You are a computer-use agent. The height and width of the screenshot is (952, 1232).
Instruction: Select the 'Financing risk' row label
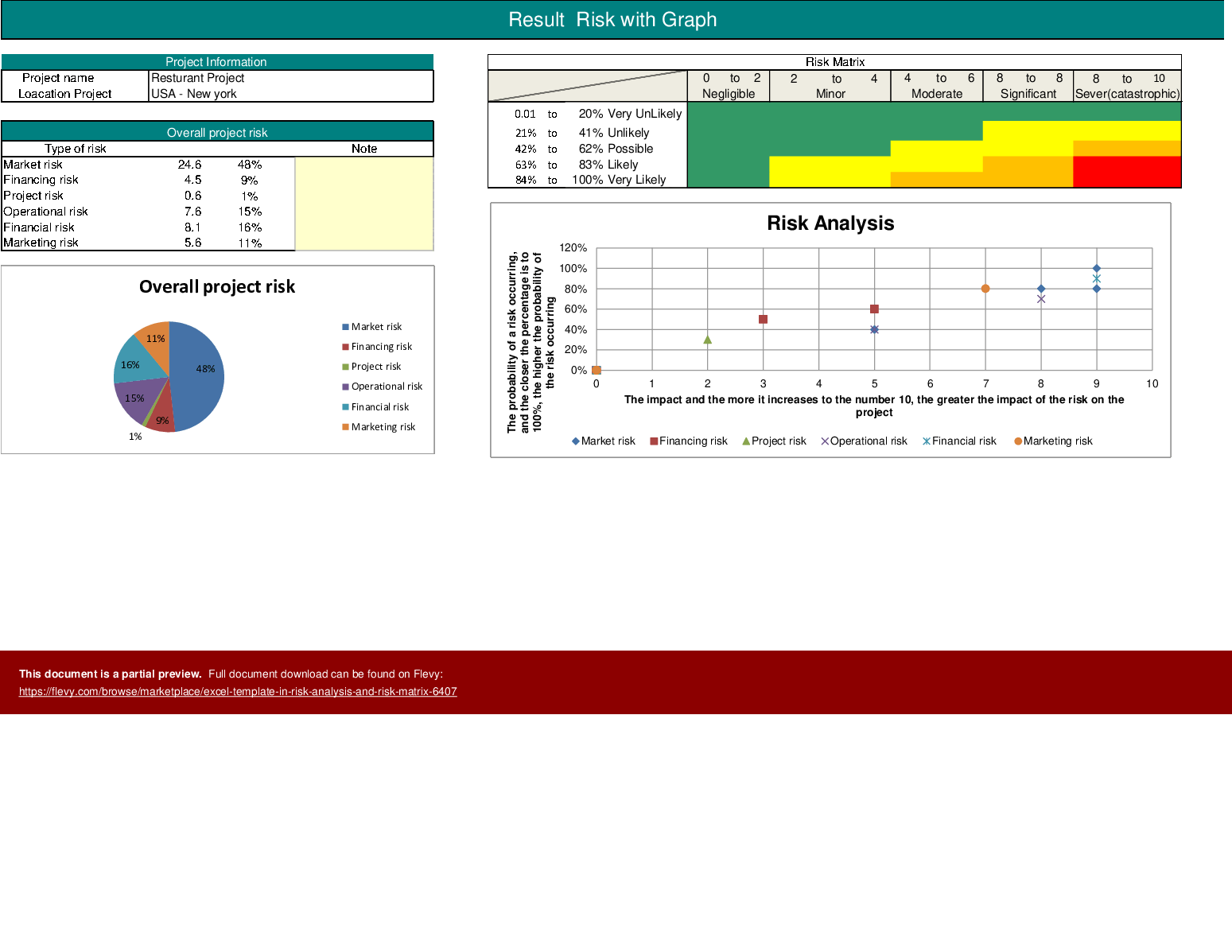(x=41, y=180)
